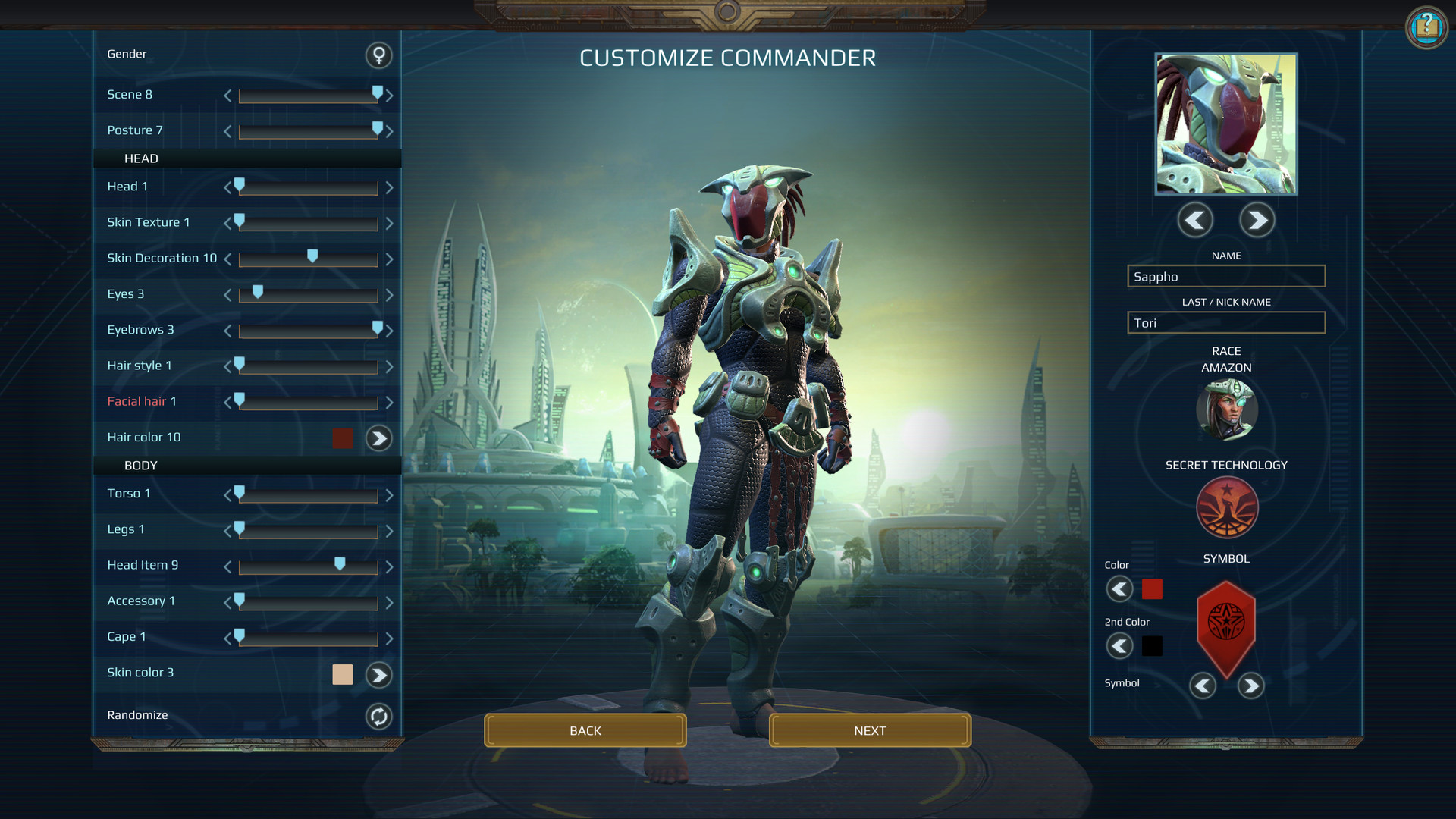Click the Gender toggle icon
1456x819 pixels.
coord(378,53)
